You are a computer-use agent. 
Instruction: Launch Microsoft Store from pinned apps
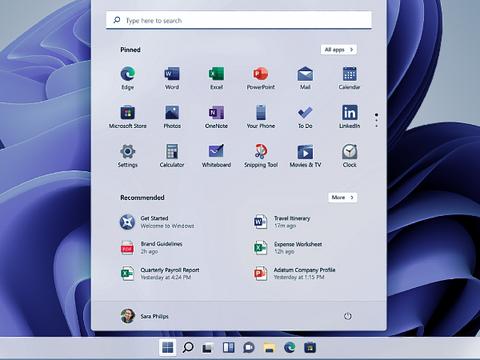coord(128,117)
